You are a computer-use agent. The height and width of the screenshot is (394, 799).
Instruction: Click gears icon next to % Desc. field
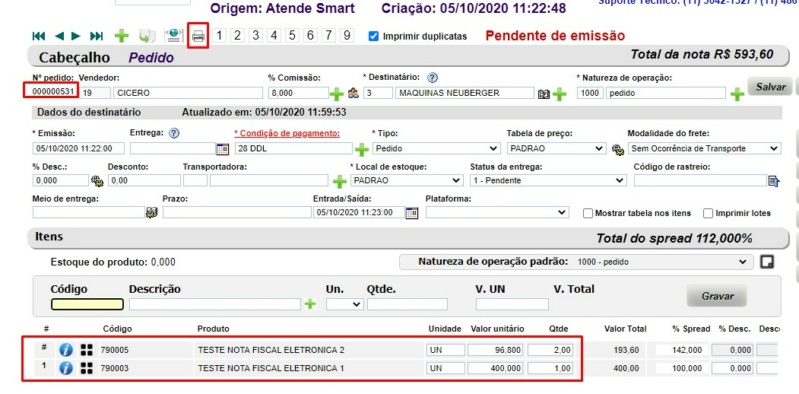[x=97, y=180]
